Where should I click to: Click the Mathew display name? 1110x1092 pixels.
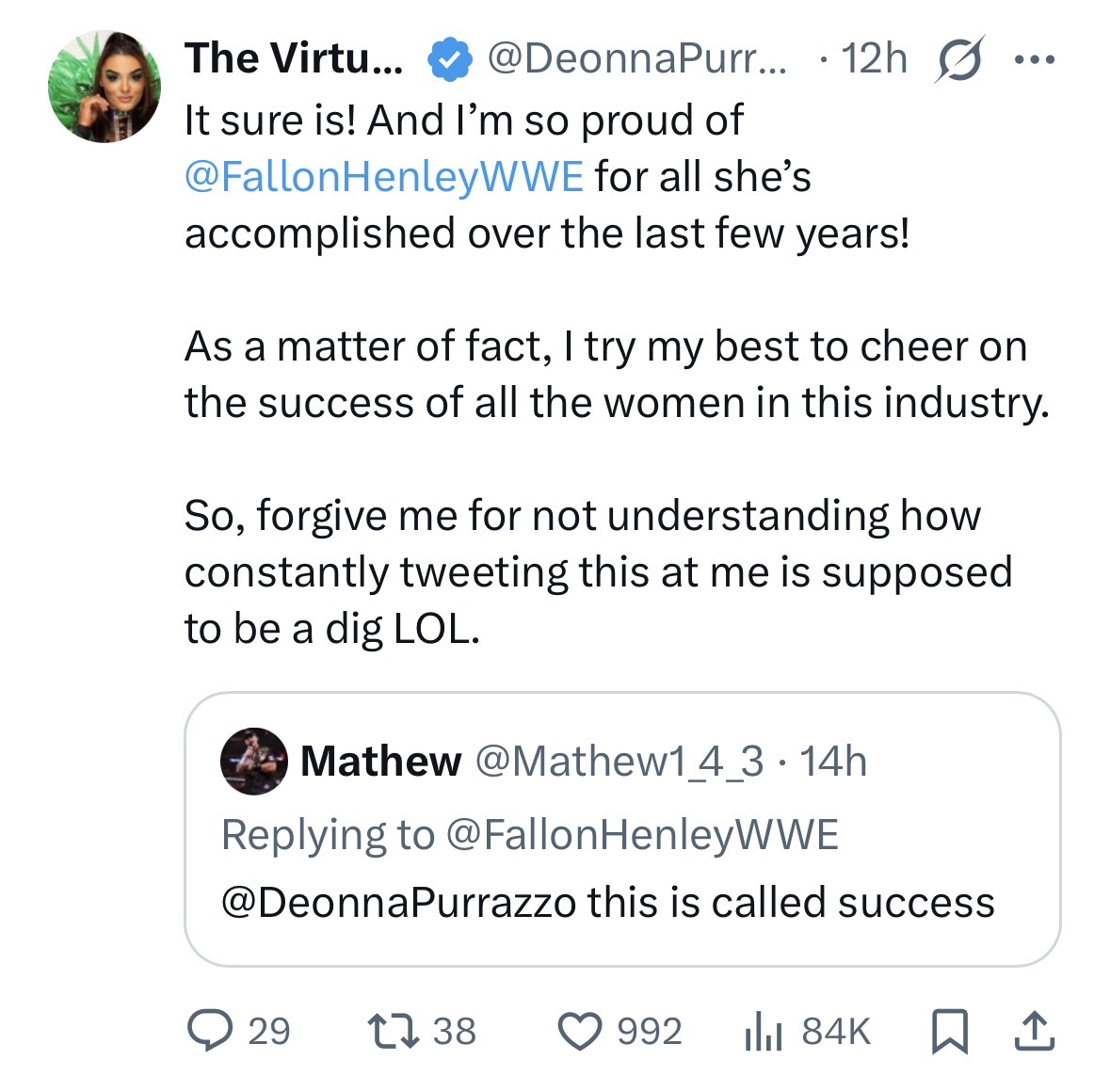(380, 761)
